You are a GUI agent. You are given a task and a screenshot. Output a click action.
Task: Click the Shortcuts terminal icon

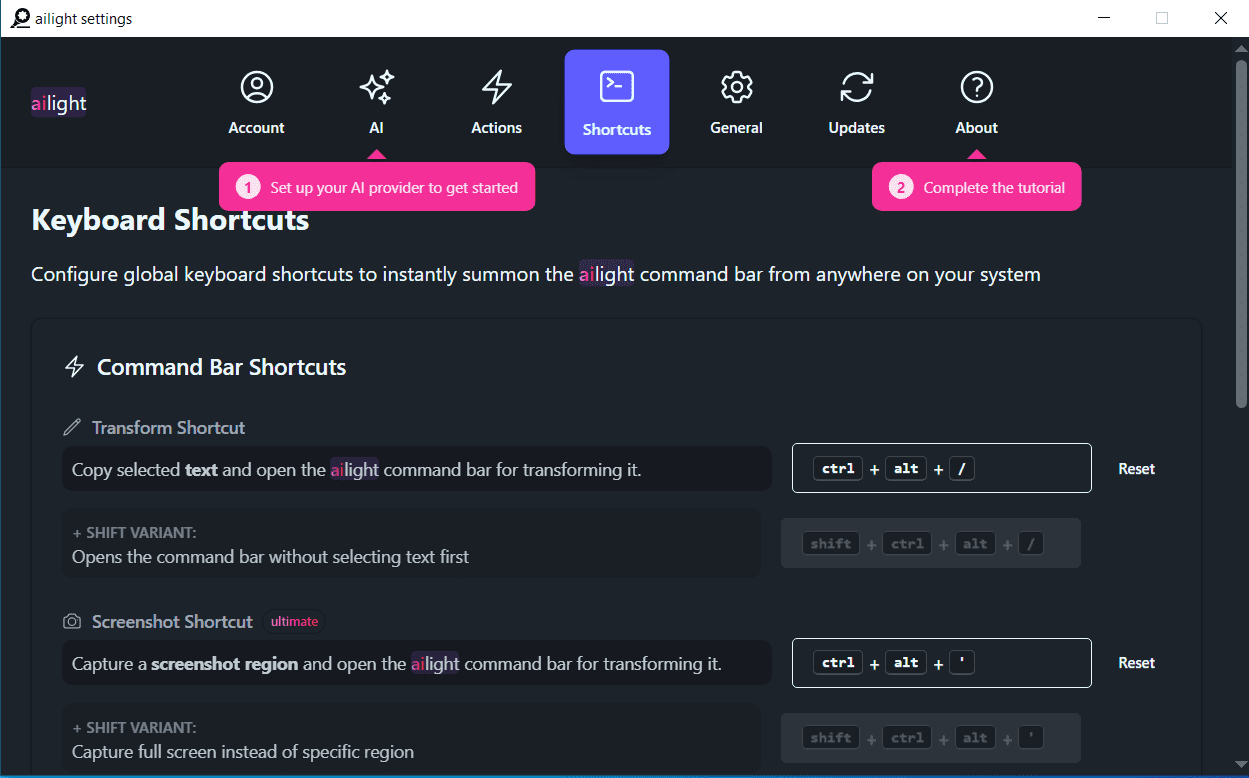pos(617,87)
